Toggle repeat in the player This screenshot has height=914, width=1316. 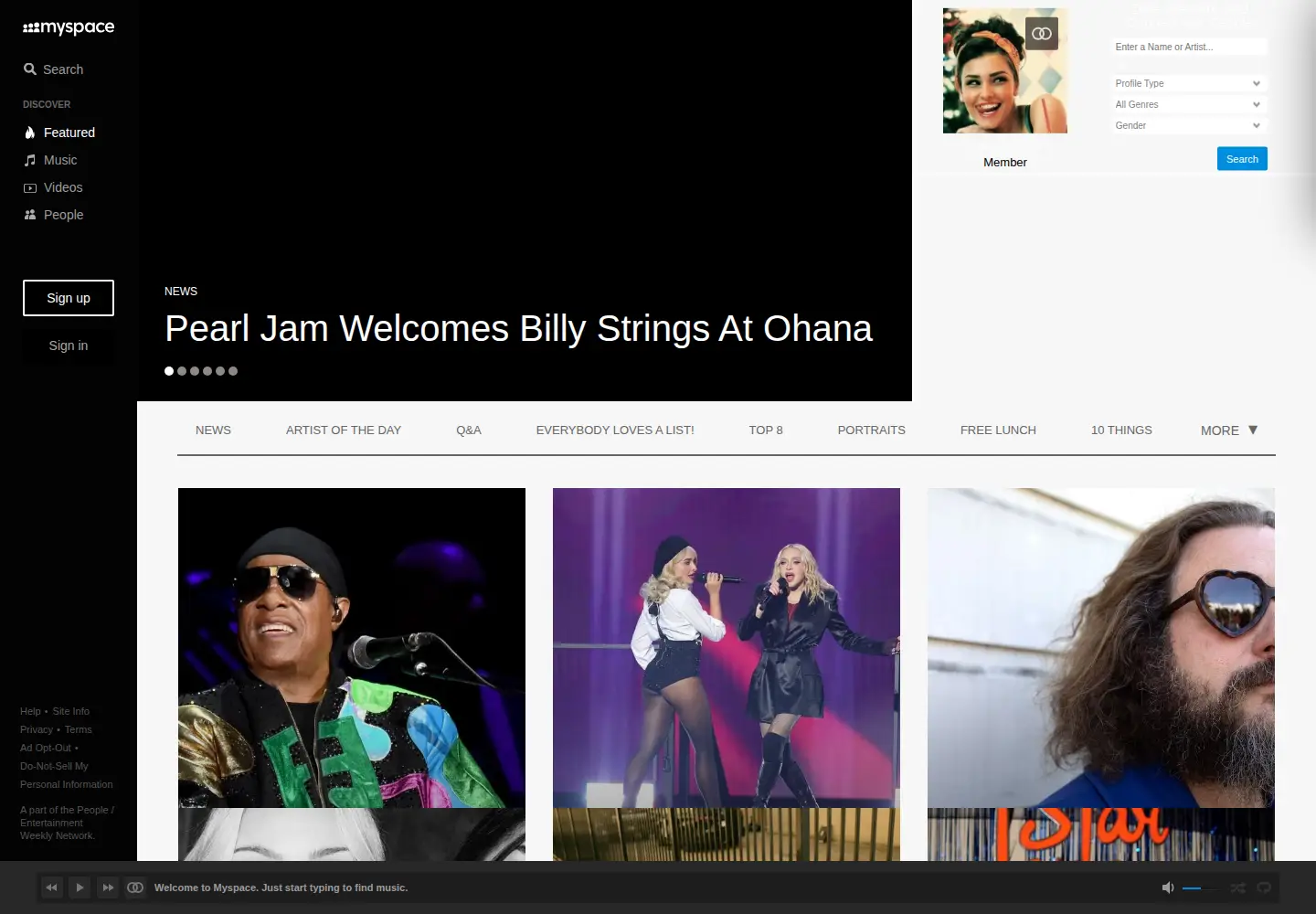point(1264,887)
